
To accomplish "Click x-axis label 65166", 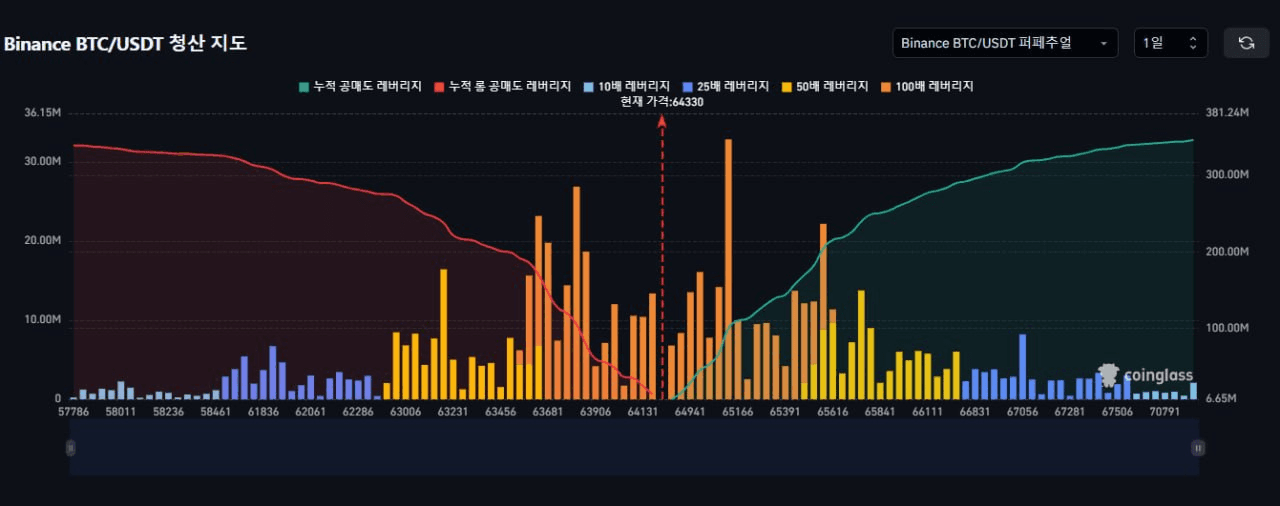I will point(738,411).
